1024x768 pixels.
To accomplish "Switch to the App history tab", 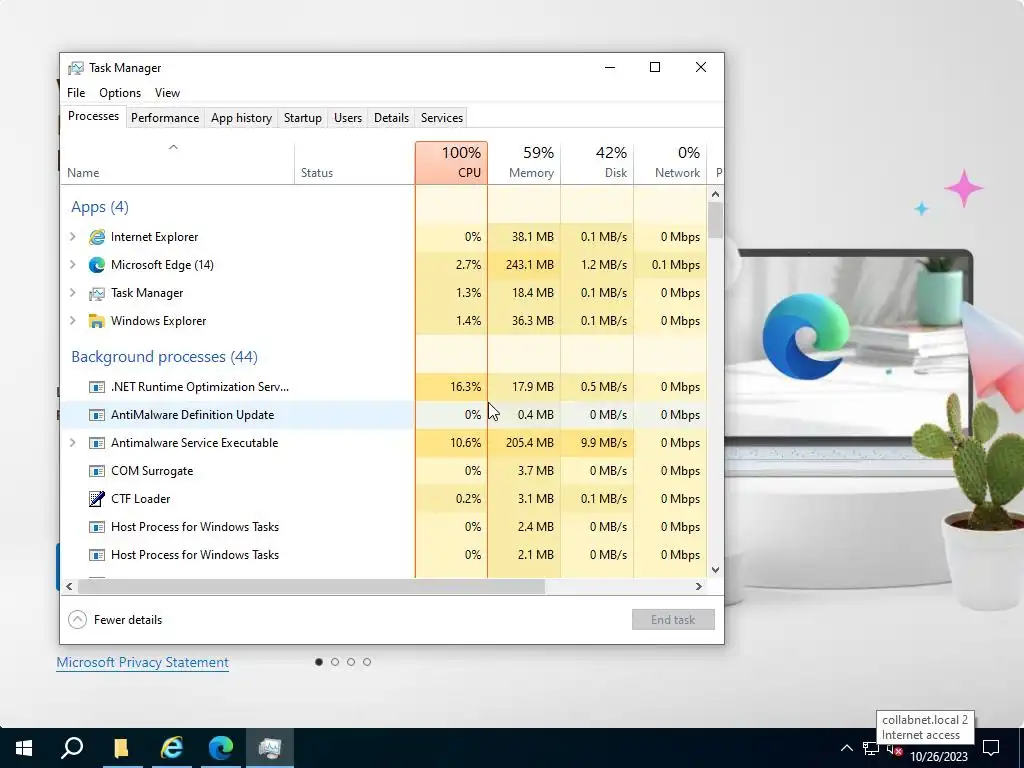I will point(241,118).
